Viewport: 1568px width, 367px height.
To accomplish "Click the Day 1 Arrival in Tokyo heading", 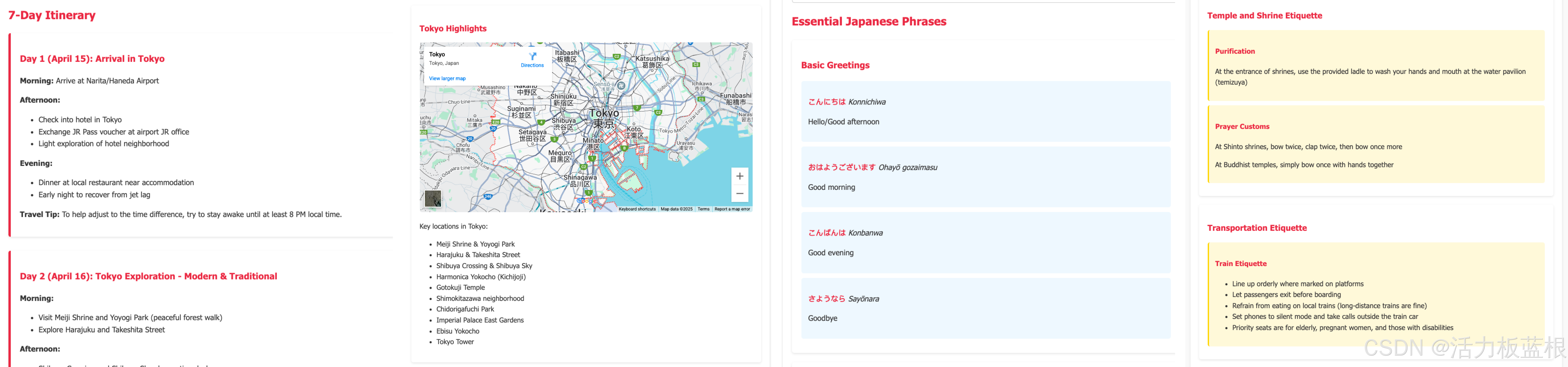I will 92,59.
